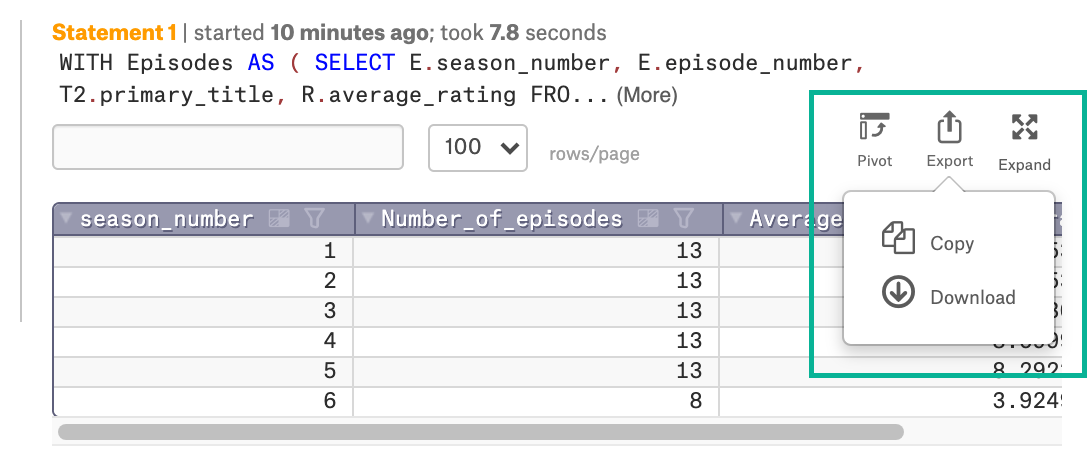Open filter funnel on season_number column
Viewport: 1090px width, 450px height.
(x=315, y=219)
